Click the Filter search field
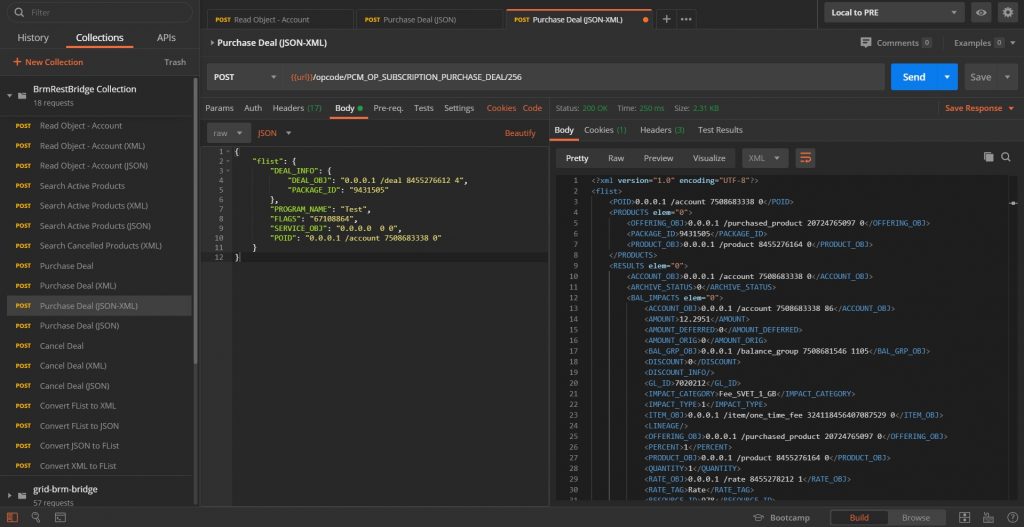Viewport: 1024px width, 527px height. [x=99, y=12]
